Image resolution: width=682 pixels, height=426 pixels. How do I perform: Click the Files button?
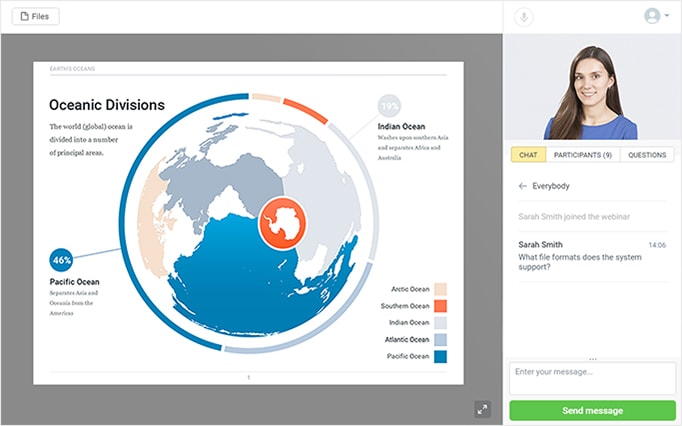tap(35, 16)
